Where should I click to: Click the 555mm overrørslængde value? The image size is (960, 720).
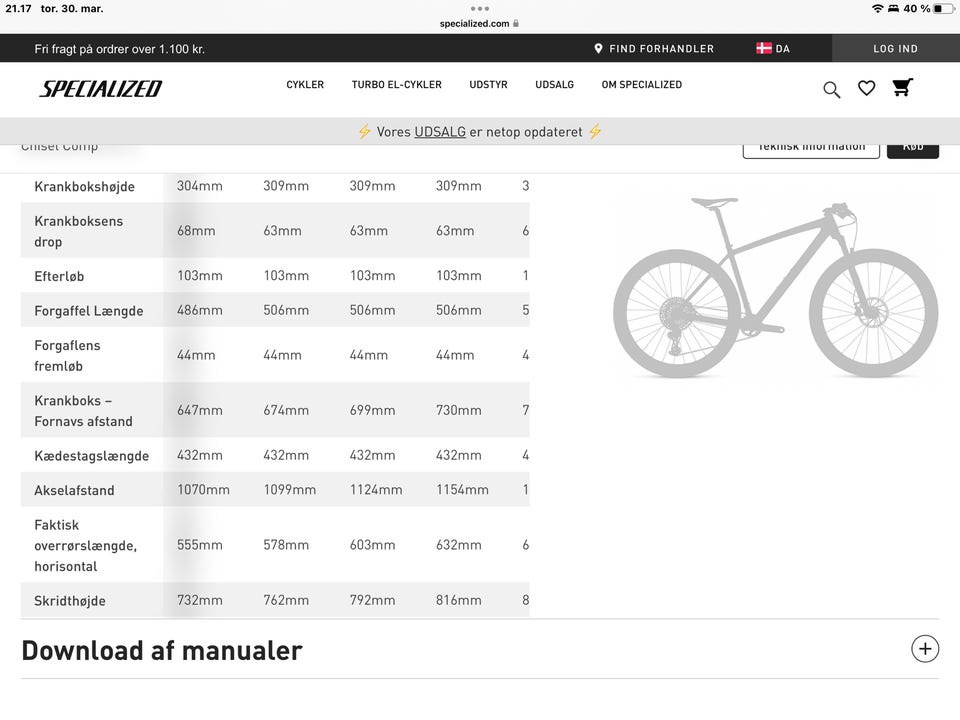pyautogui.click(x=200, y=545)
